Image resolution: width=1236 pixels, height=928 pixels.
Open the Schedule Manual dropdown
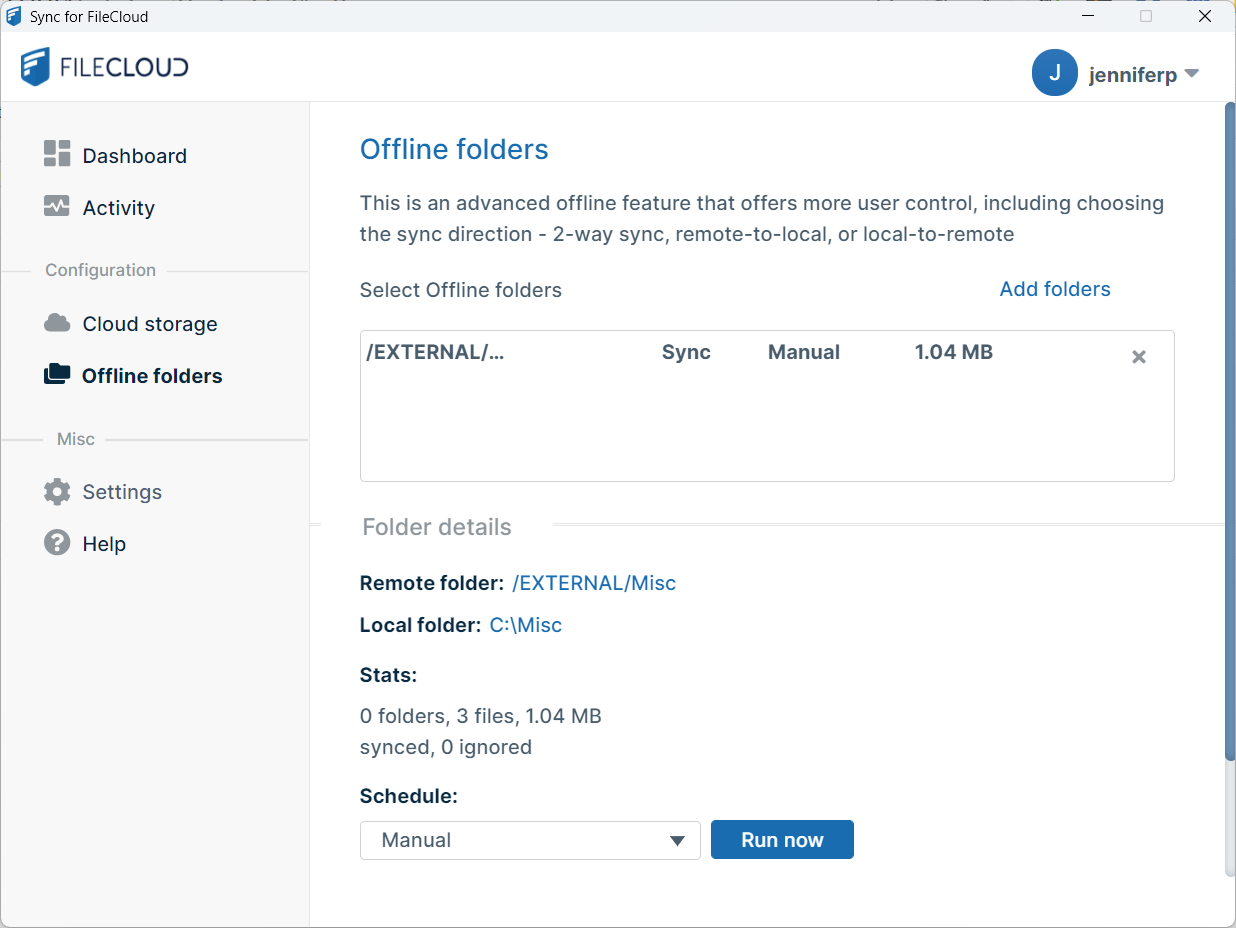click(x=530, y=840)
